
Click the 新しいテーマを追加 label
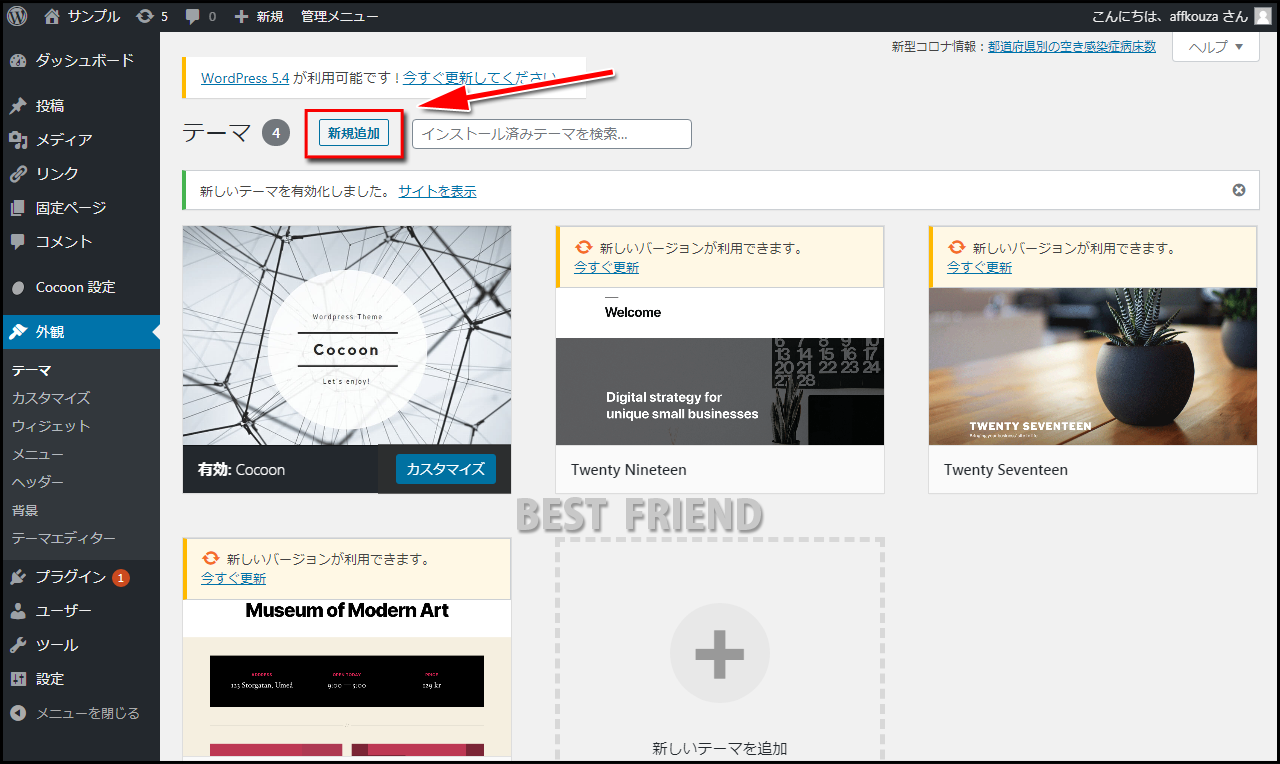click(720, 748)
